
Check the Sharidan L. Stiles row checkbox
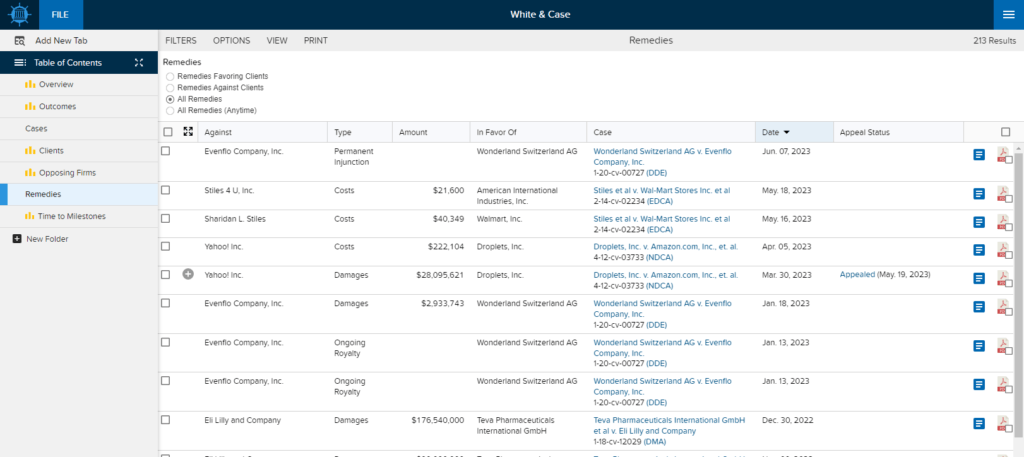[x=166, y=219]
